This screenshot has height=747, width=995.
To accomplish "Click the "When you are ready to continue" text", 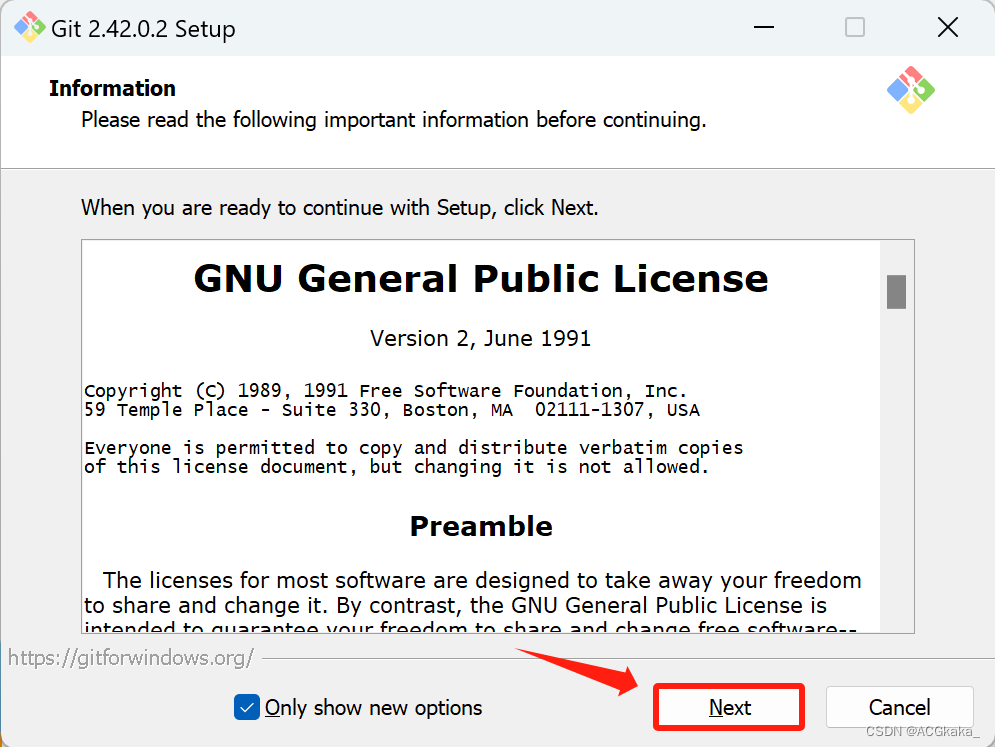I will pyautogui.click(x=339, y=208).
